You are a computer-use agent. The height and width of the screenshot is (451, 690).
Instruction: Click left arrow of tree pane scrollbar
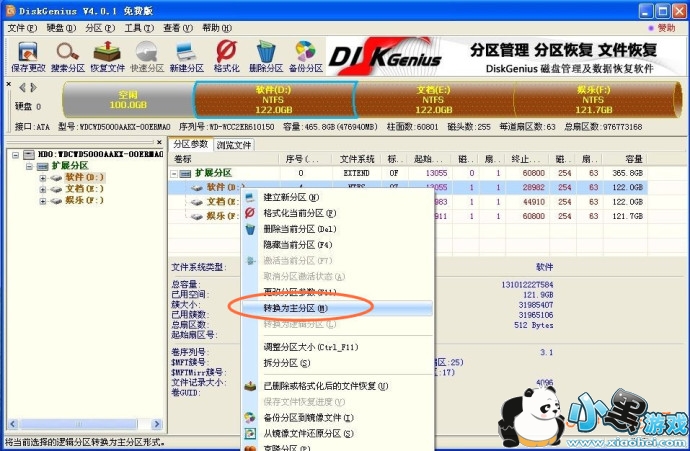(x=13, y=424)
